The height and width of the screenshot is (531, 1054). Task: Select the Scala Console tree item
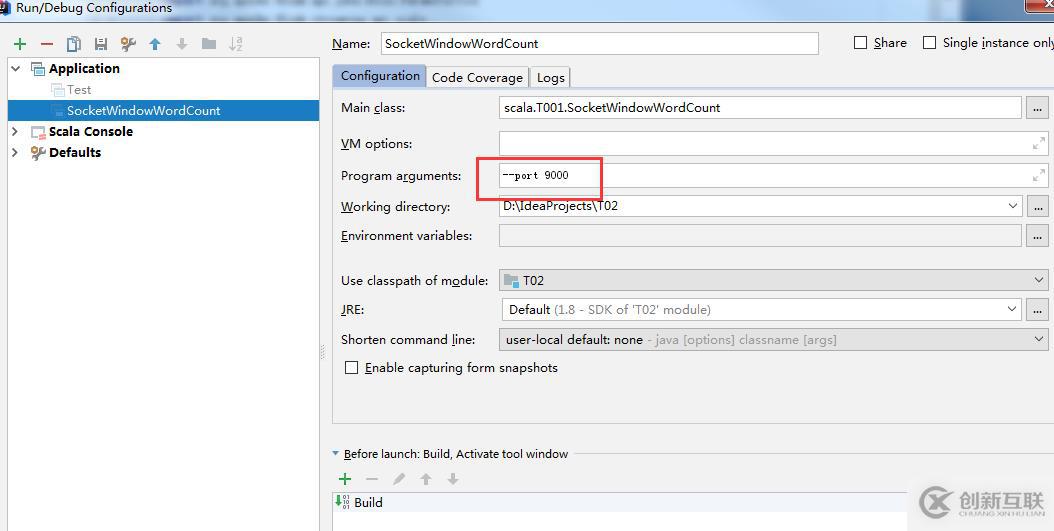(x=91, y=132)
